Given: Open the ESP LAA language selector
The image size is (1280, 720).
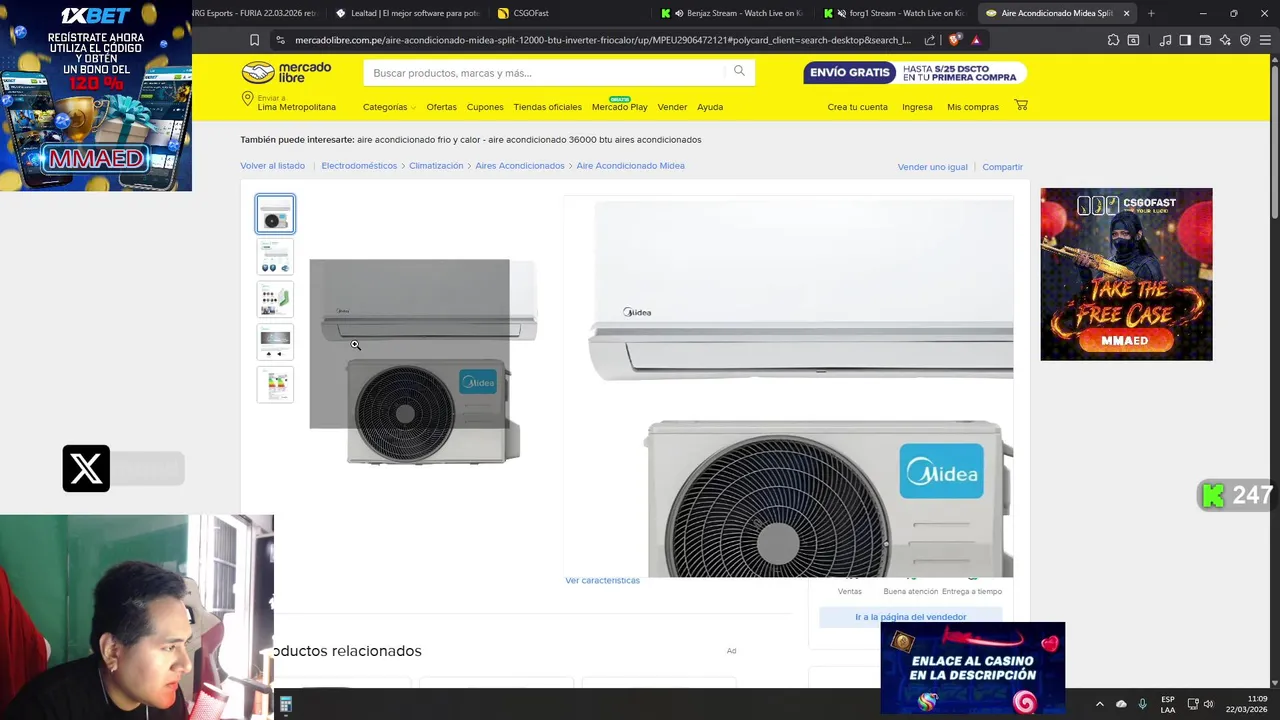Looking at the screenshot, I should [x=1168, y=704].
